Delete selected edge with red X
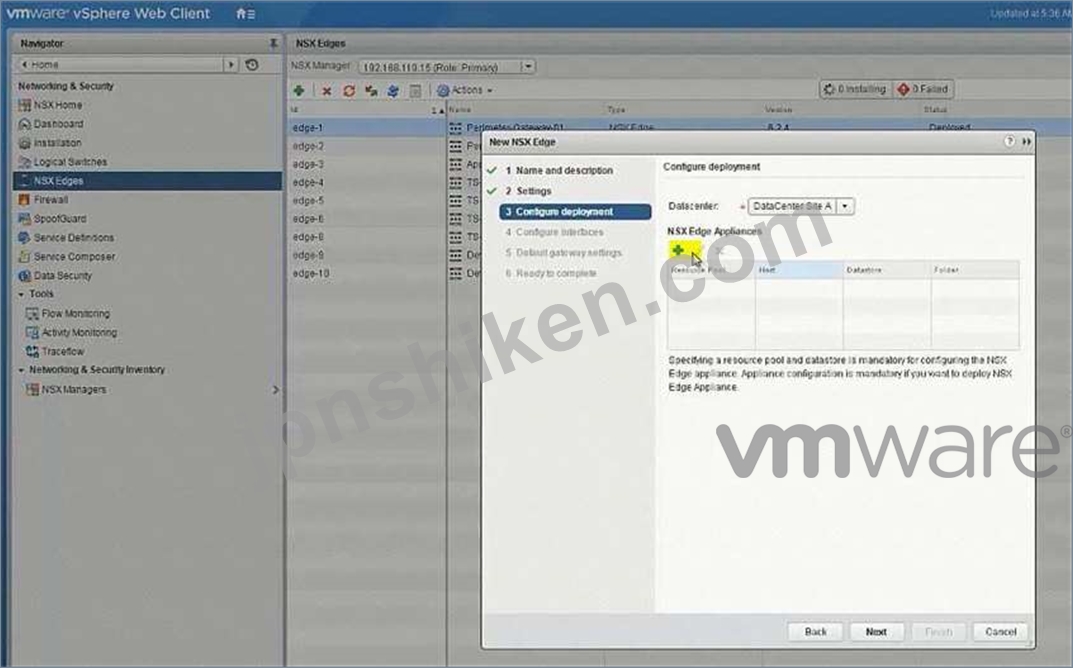 point(327,90)
